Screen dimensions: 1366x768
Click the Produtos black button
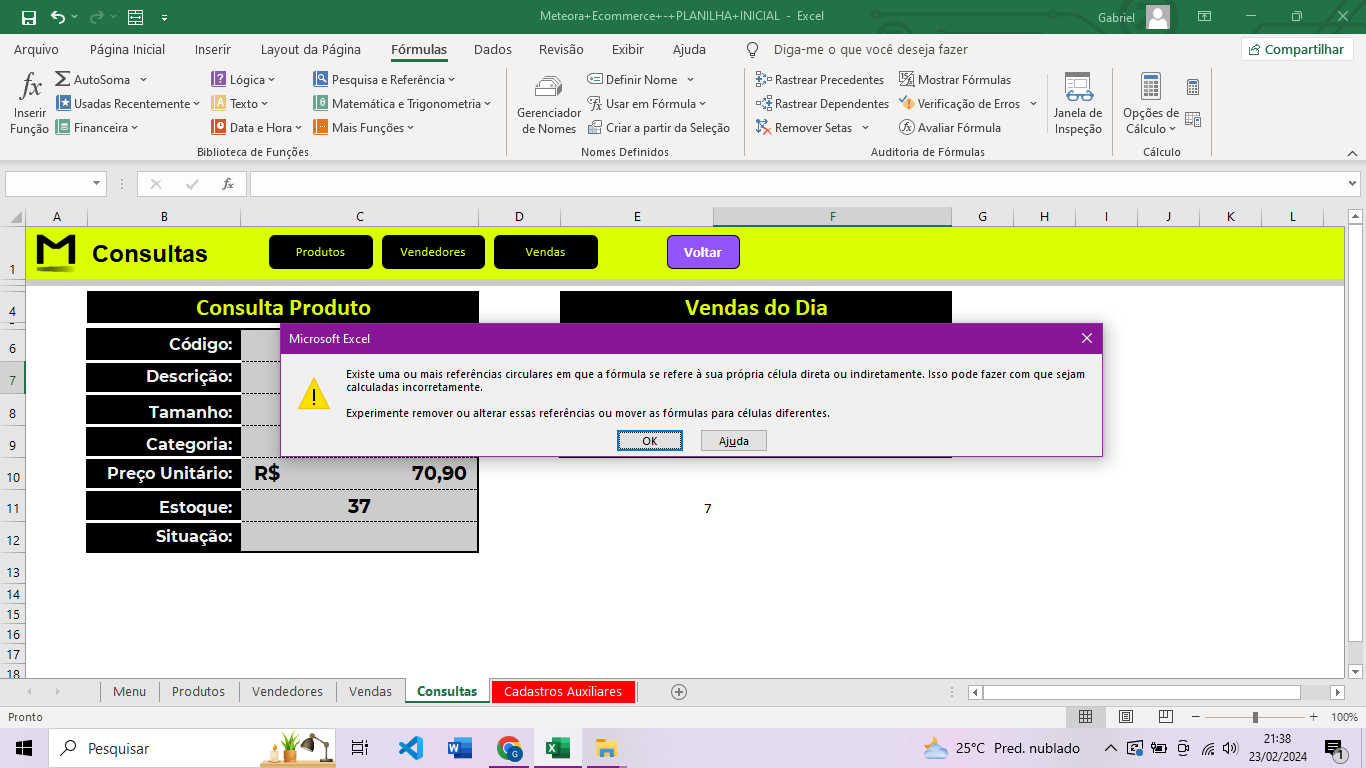[321, 252]
